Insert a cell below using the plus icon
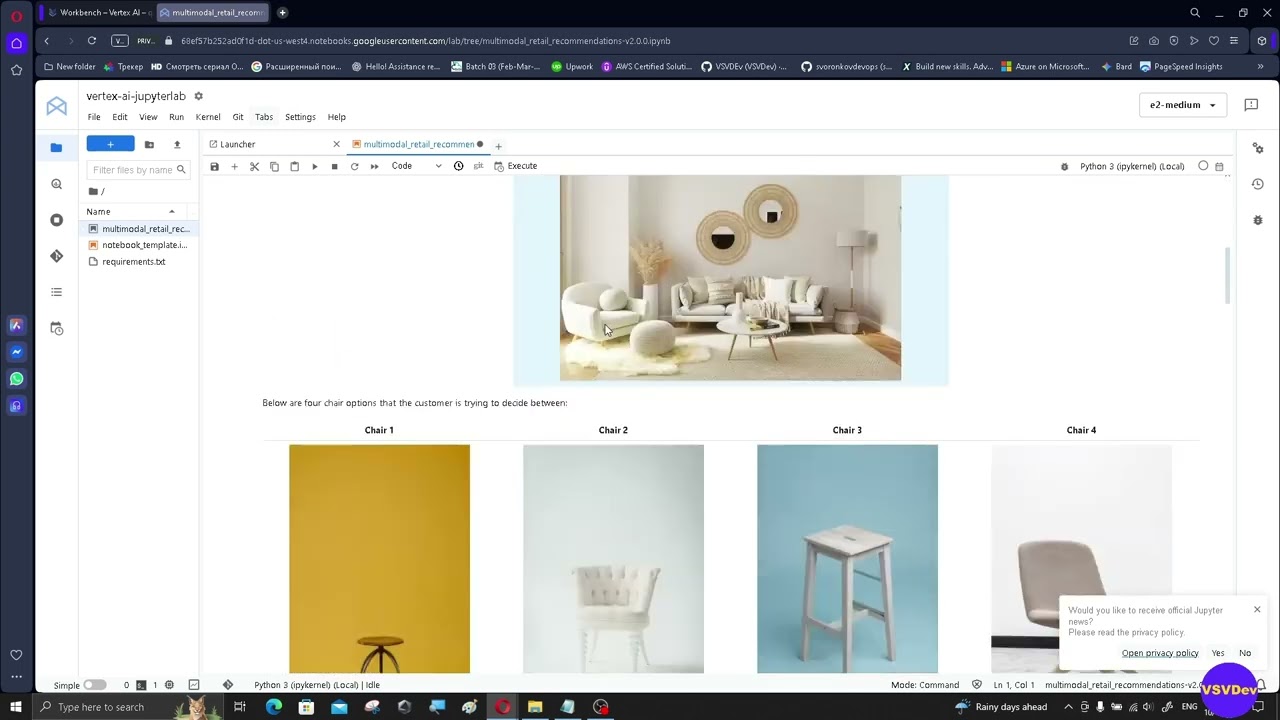The width and height of the screenshot is (1280, 720). tap(234, 166)
